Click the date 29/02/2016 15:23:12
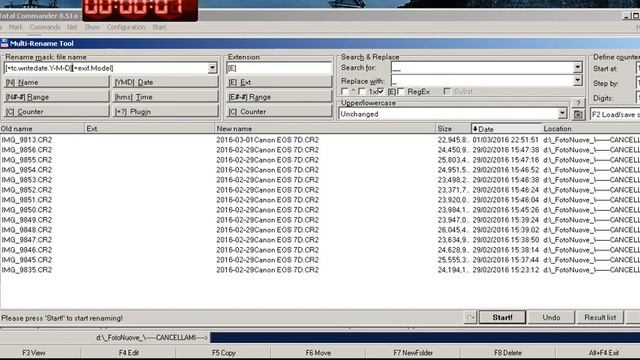Image resolution: width=640 pixels, height=360 pixels. 506,270
